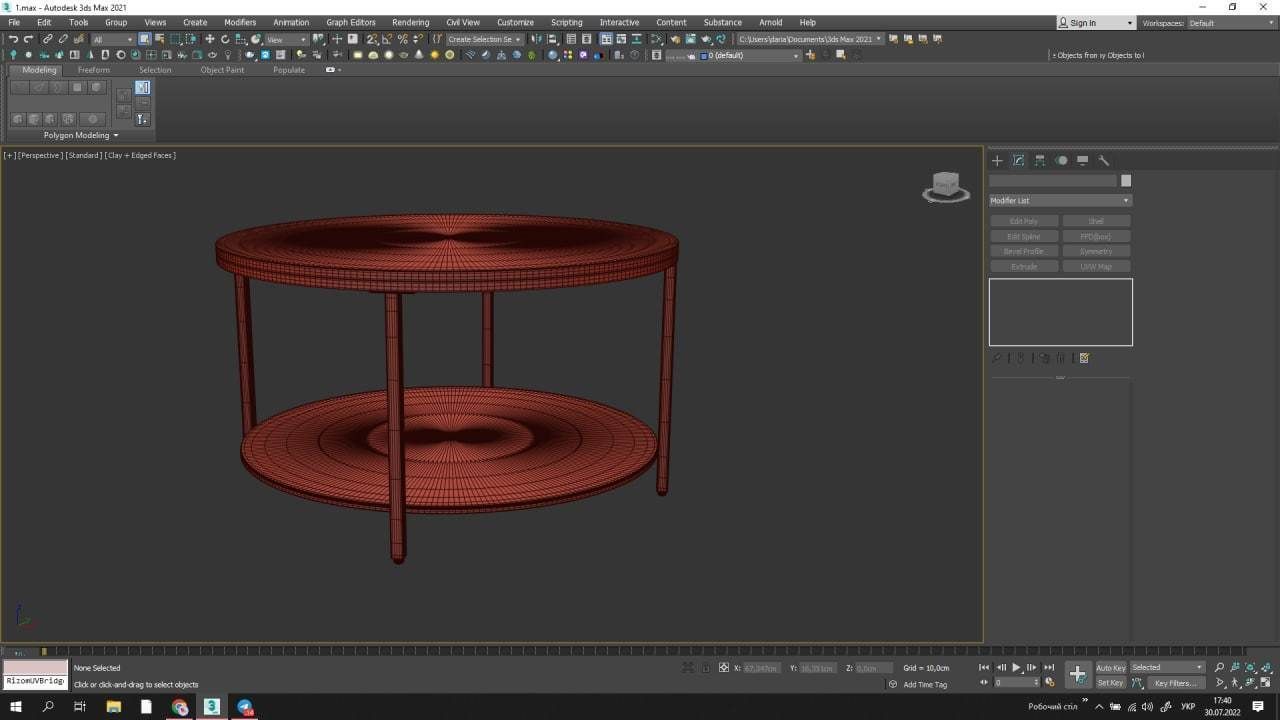This screenshot has height=720, width=1280.
Task: Switch to the Freeform ribbon tab
Action: pos(94,70)
